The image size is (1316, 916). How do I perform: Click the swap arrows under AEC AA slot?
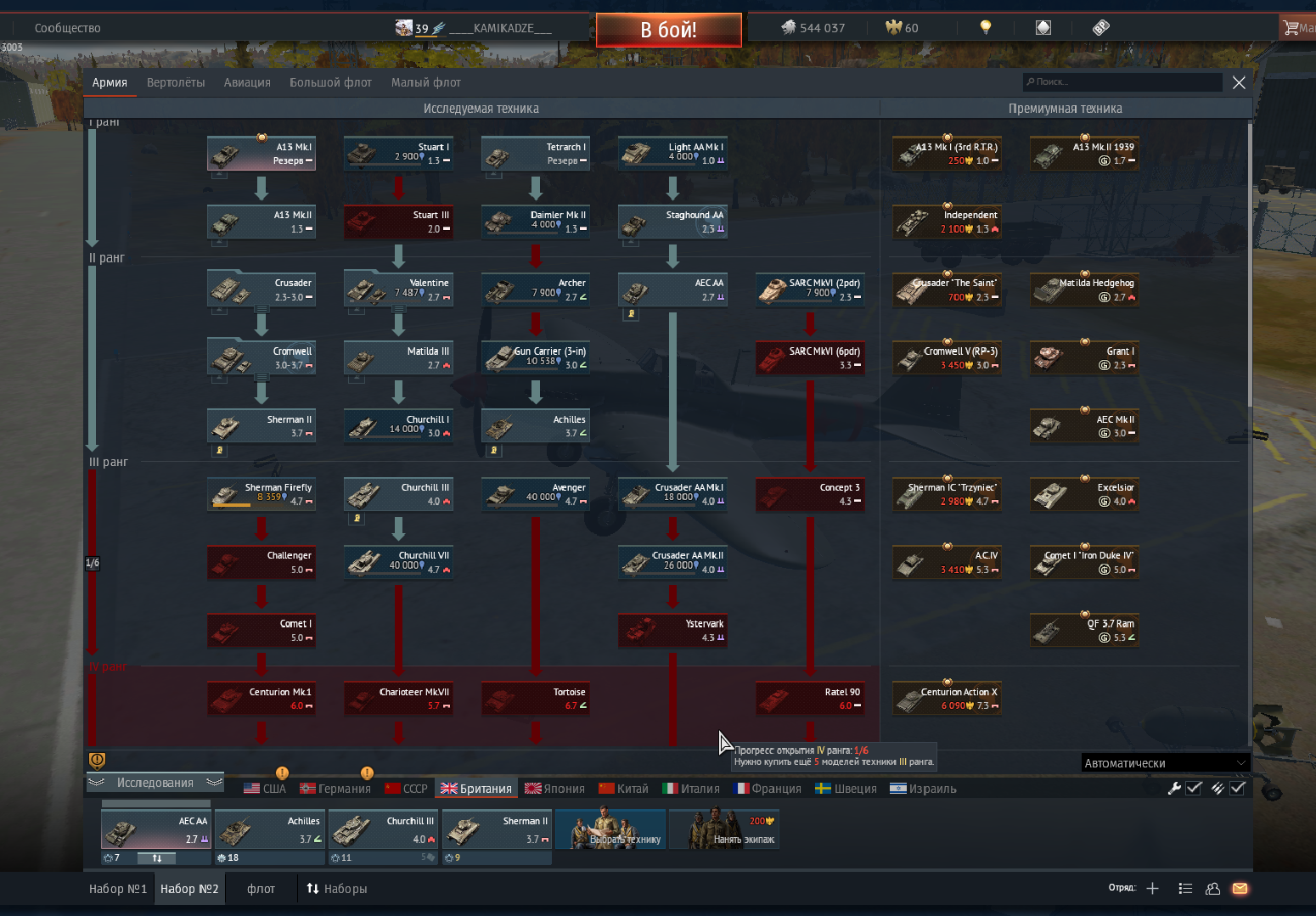point(157,858)
